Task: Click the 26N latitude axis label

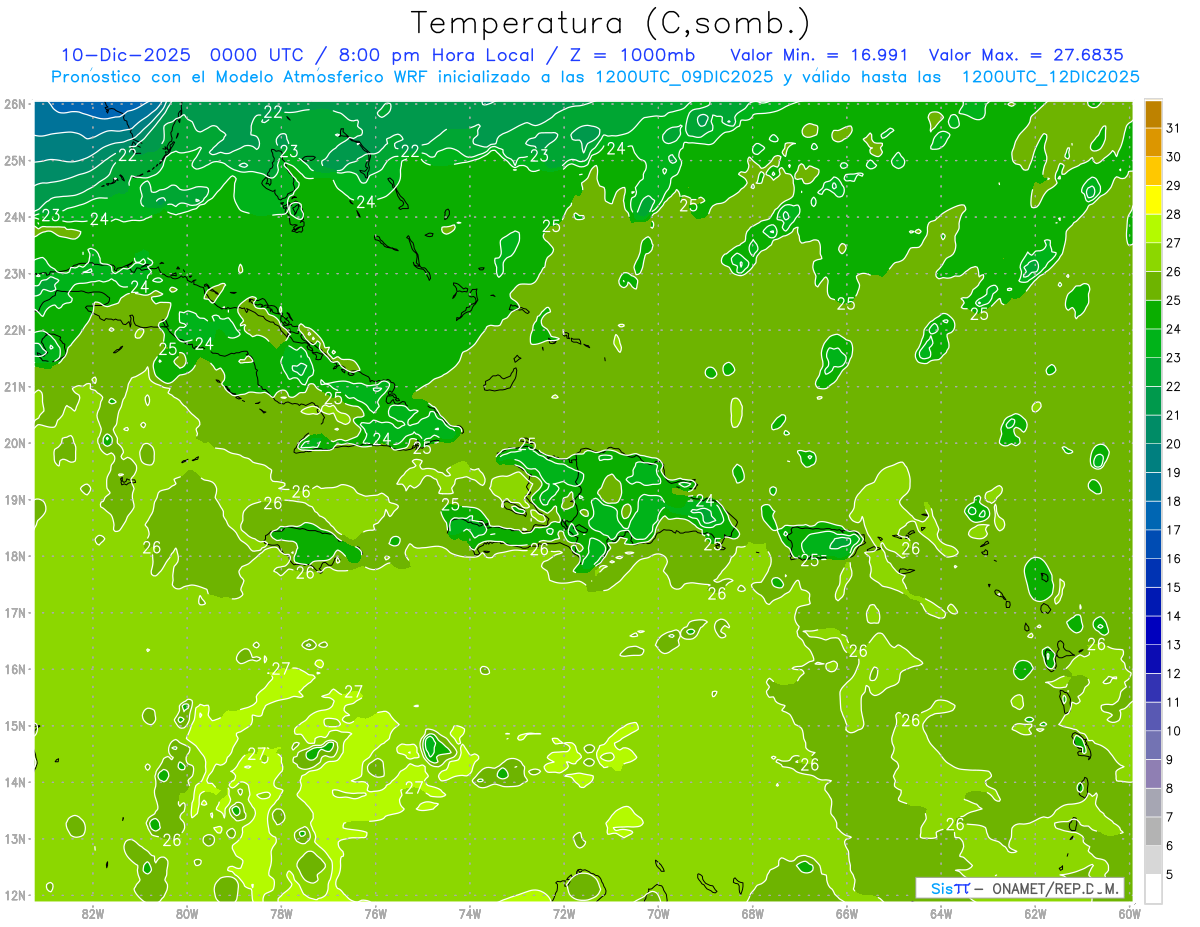Action: point(15,104)
